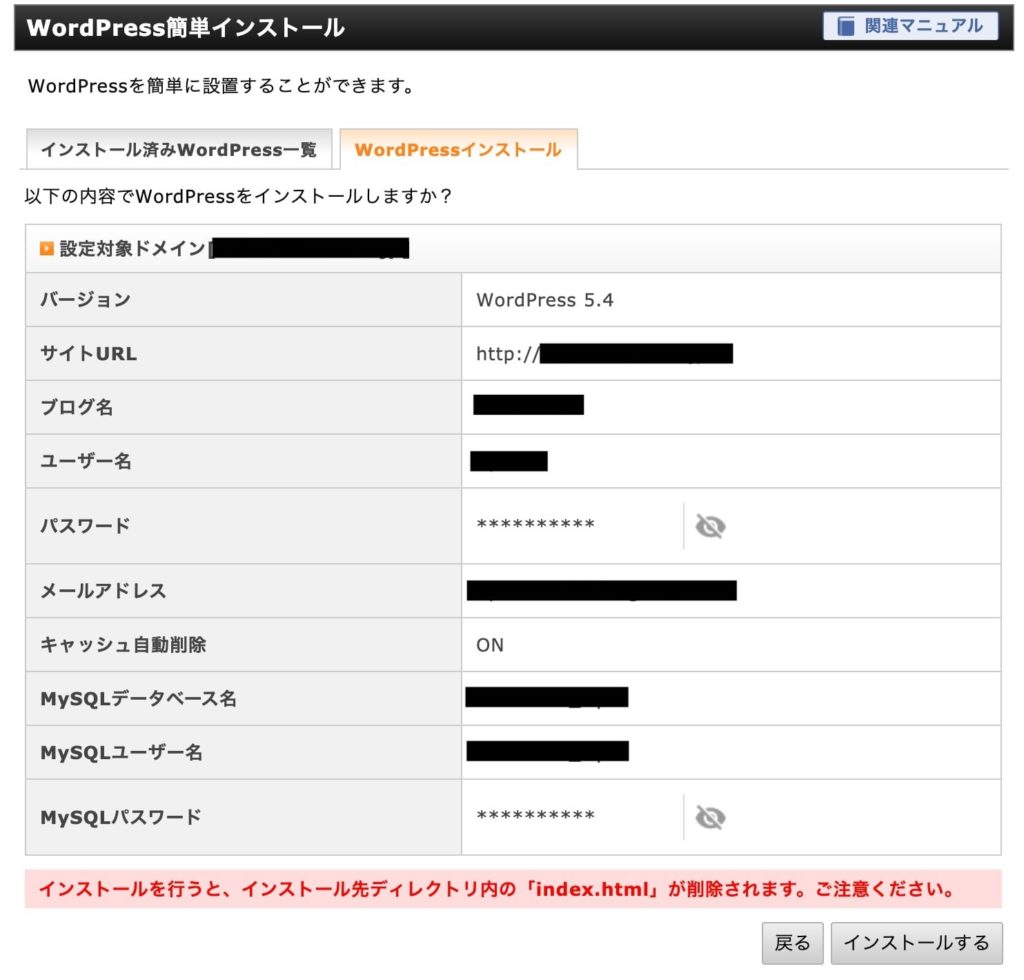The height and width of the screenshot is (980, 1024).
Task: Click the orange arrow icon beside 設定対象ドメイン
Action: pyautogui.click(x=46, y=249)
